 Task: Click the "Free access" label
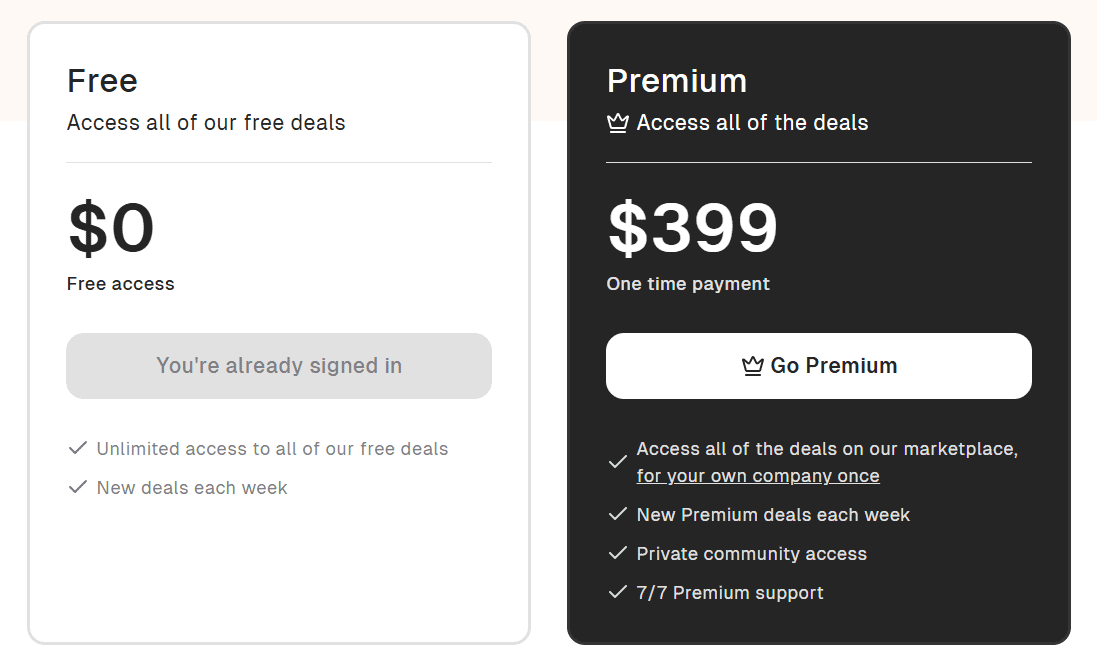[120, 284]
